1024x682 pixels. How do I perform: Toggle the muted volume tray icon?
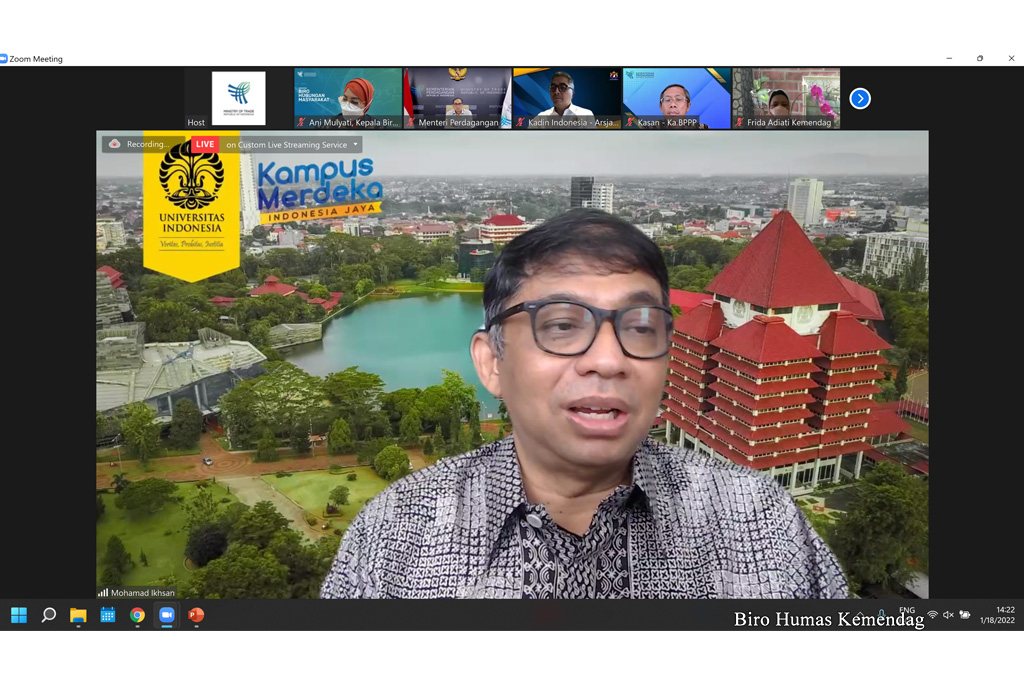click(x=948, y=615)
